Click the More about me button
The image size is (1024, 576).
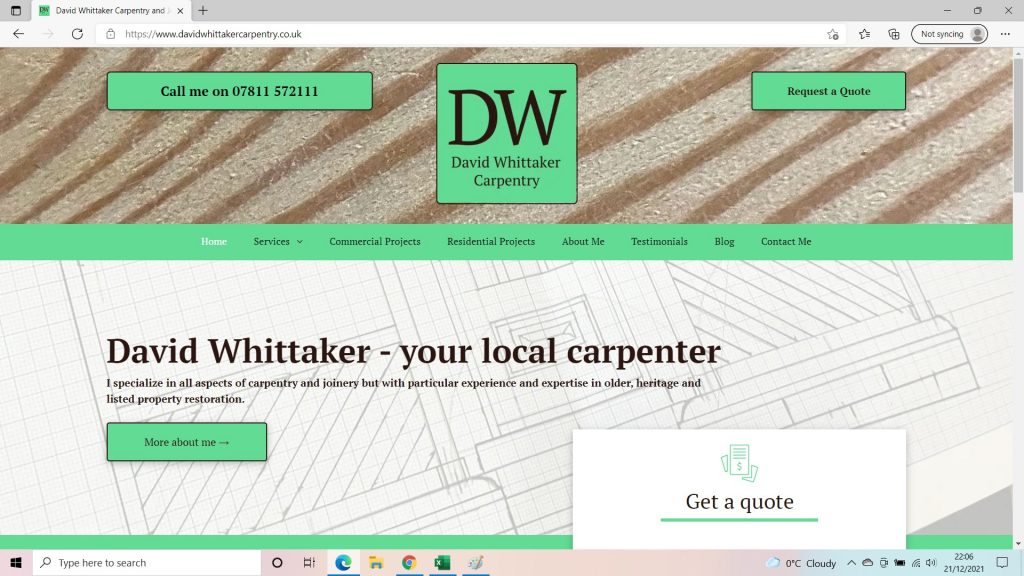pos(186,441)
